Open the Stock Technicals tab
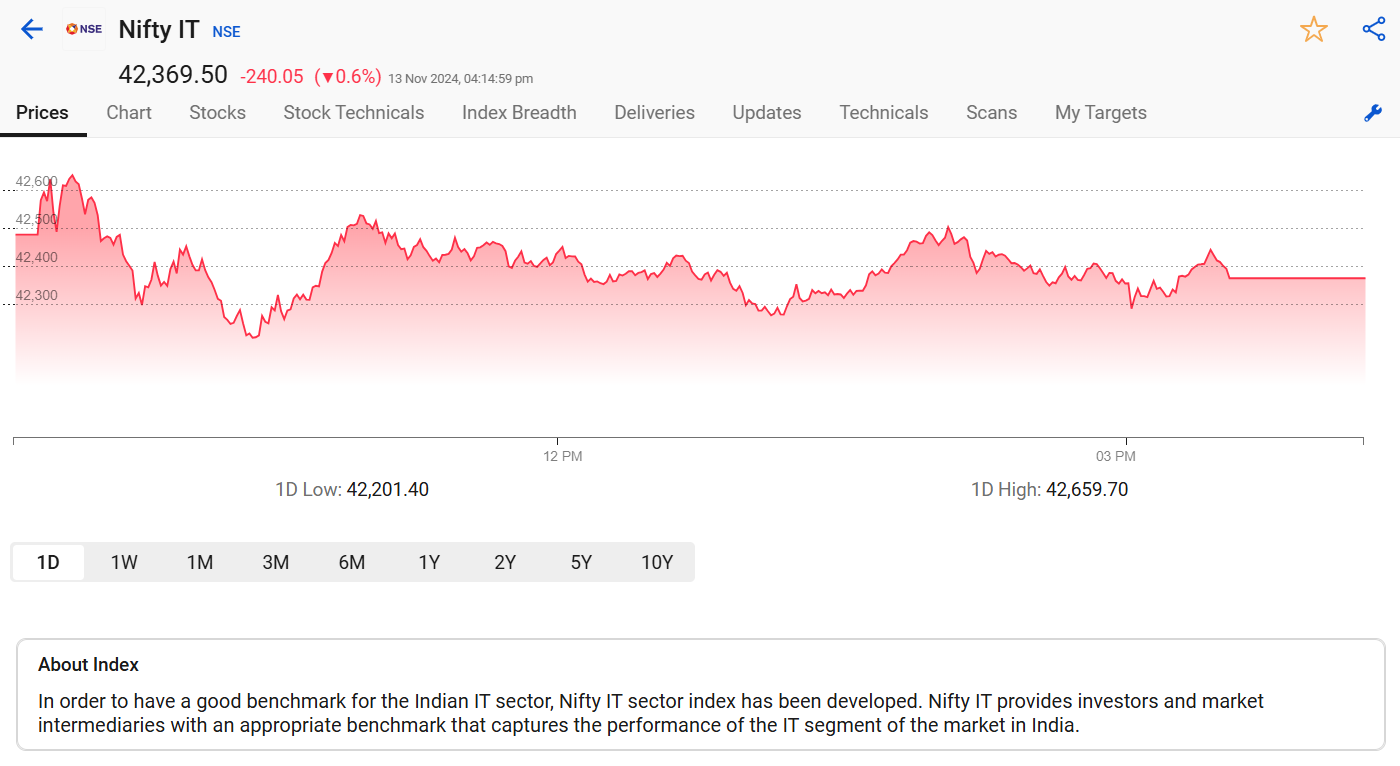The width and height of the screenshot is (1400, 766). pos(354,113)
